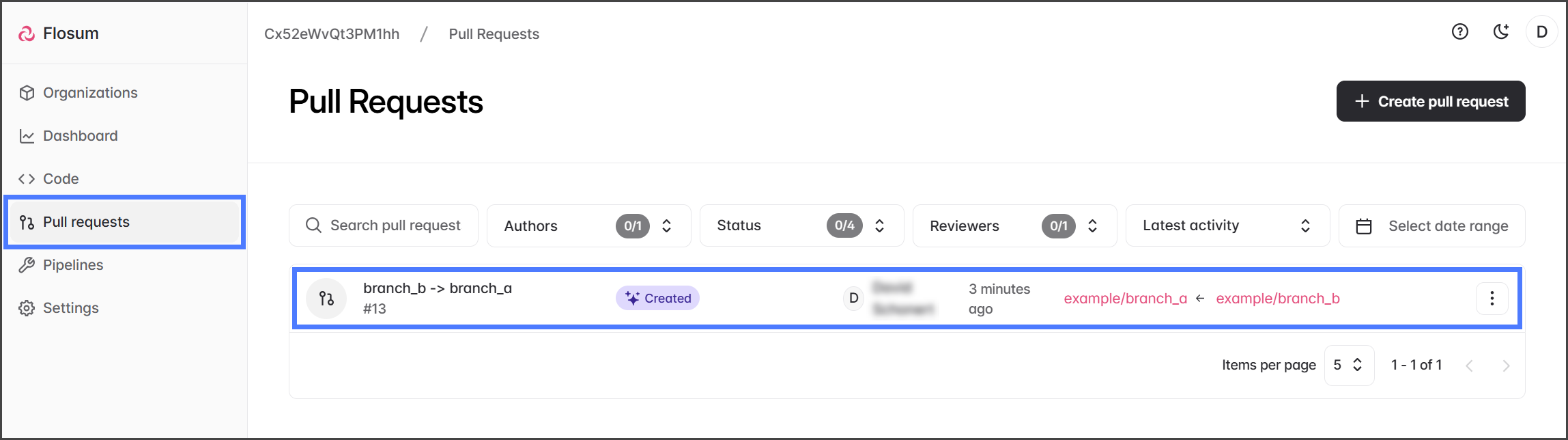Click the Create pull request button
Screen dimensions: 1568x440
coord(1430,101)
